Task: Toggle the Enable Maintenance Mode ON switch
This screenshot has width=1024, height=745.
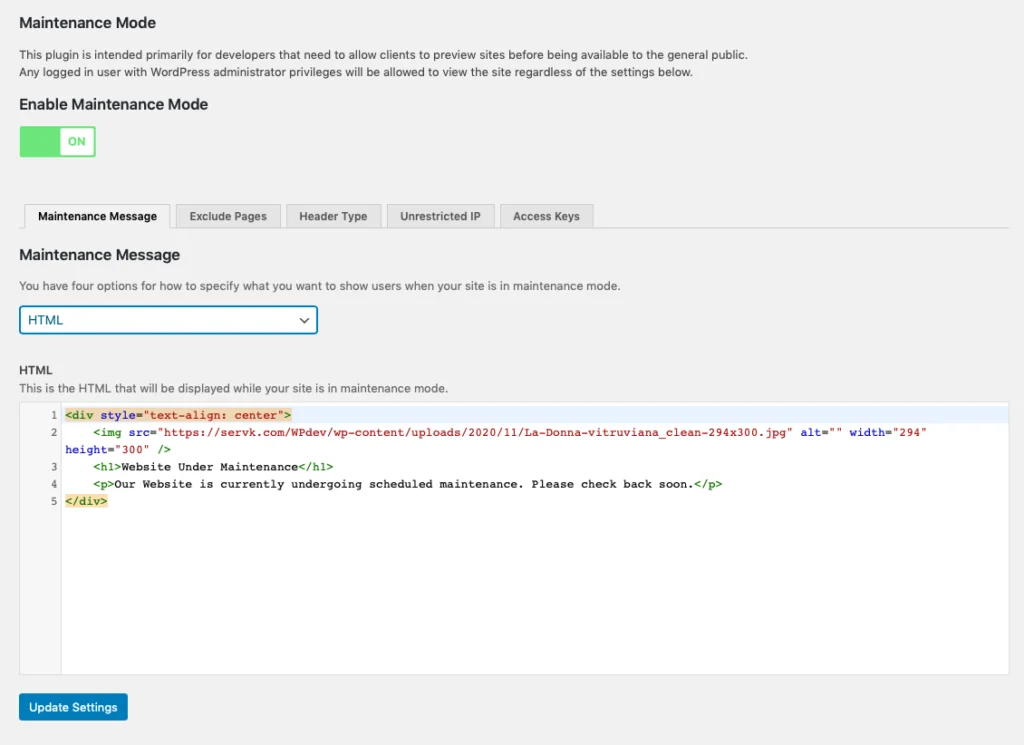Action: [x=57, y=142]
